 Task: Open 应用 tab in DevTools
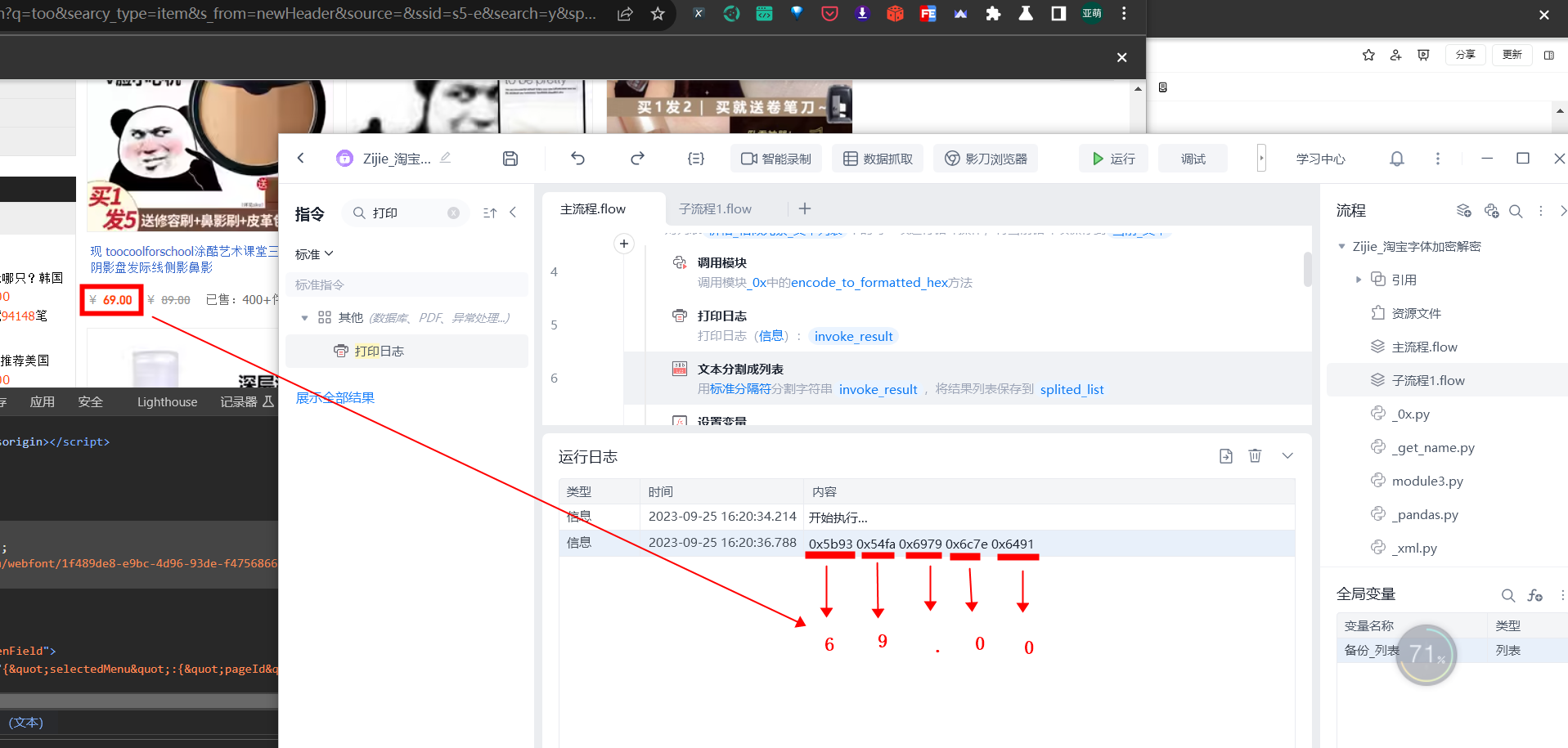coord(42,401)
